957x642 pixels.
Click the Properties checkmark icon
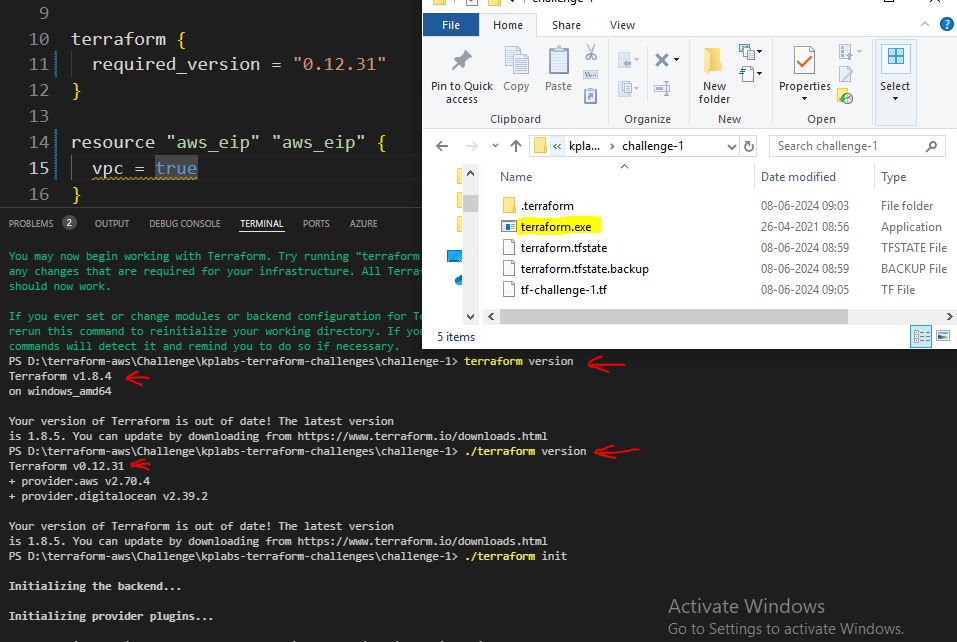(x=804, y=62)
